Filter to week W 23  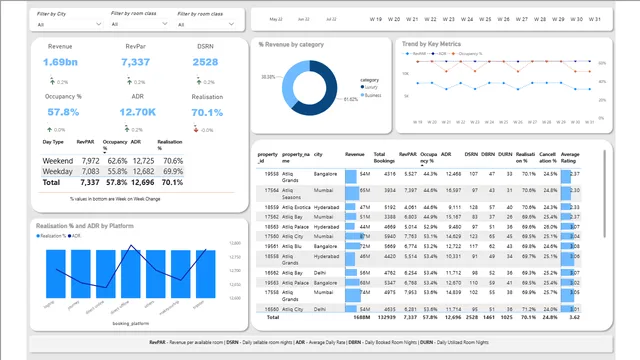click(449, 19)
